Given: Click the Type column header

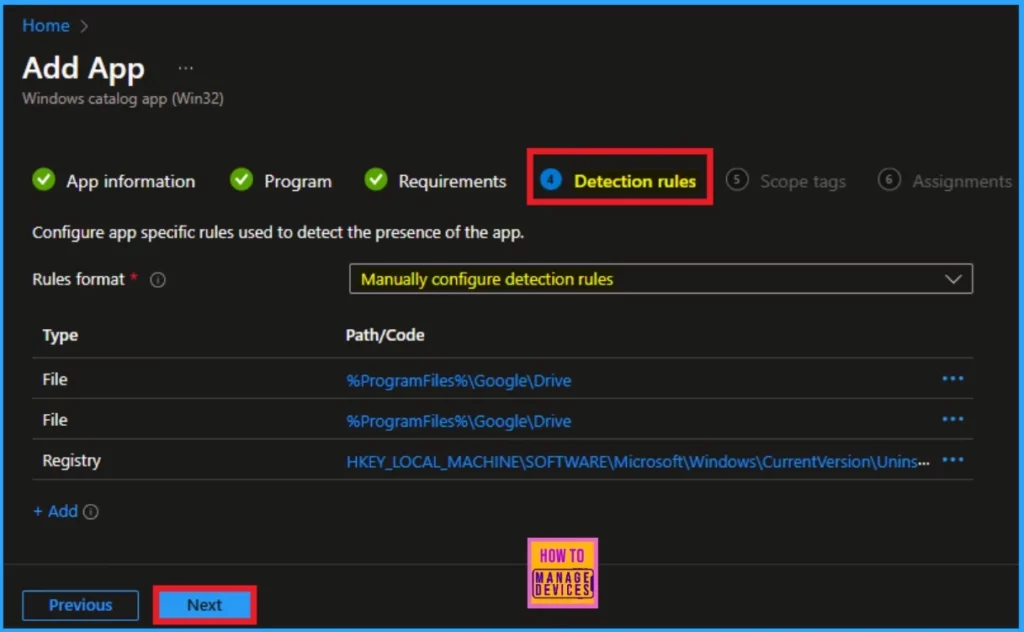Looking at the screenshot, I should [x=60, y=336].
